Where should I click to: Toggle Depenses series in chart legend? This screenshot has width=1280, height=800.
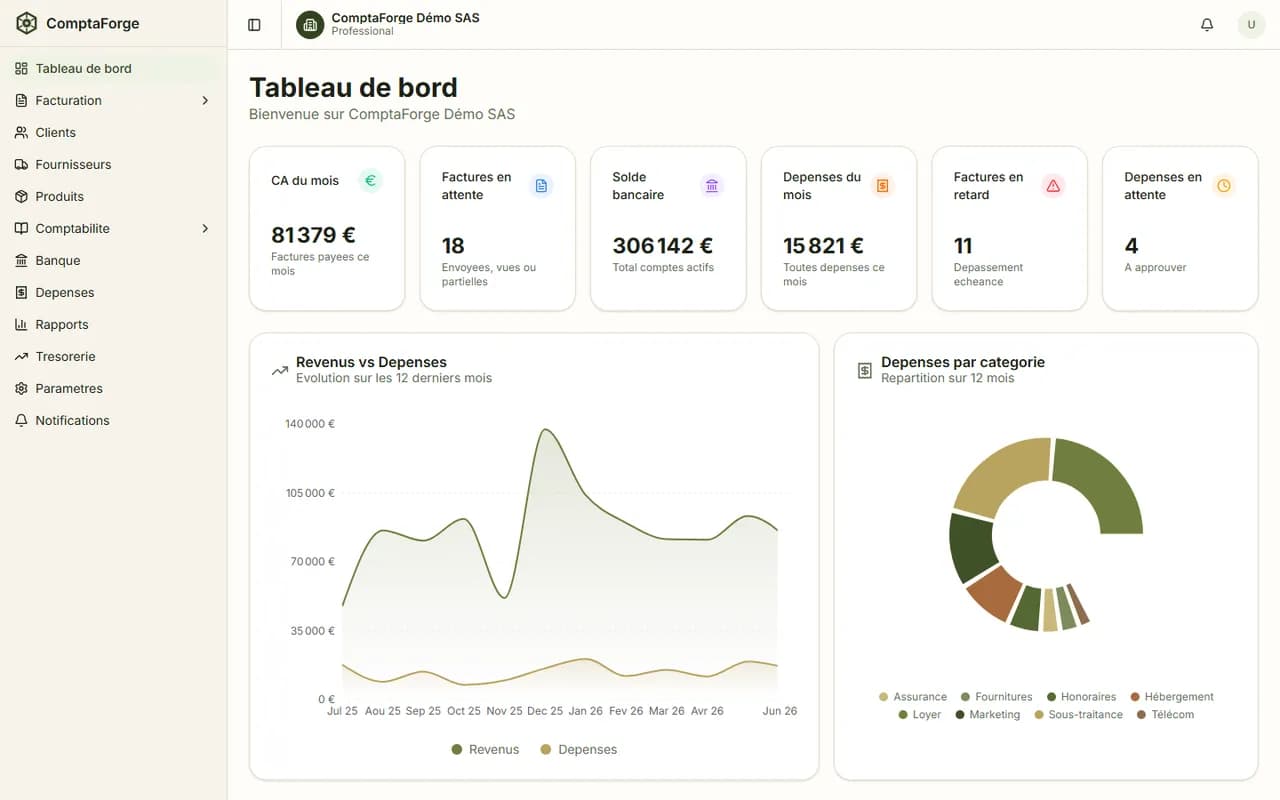tap(579, 750)
